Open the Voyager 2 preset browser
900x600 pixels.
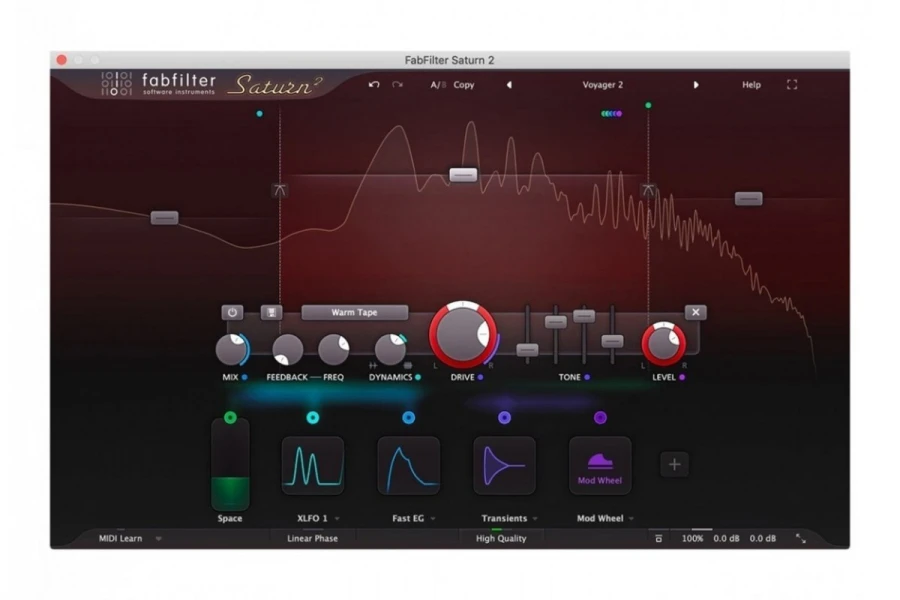tap(603, 84)
